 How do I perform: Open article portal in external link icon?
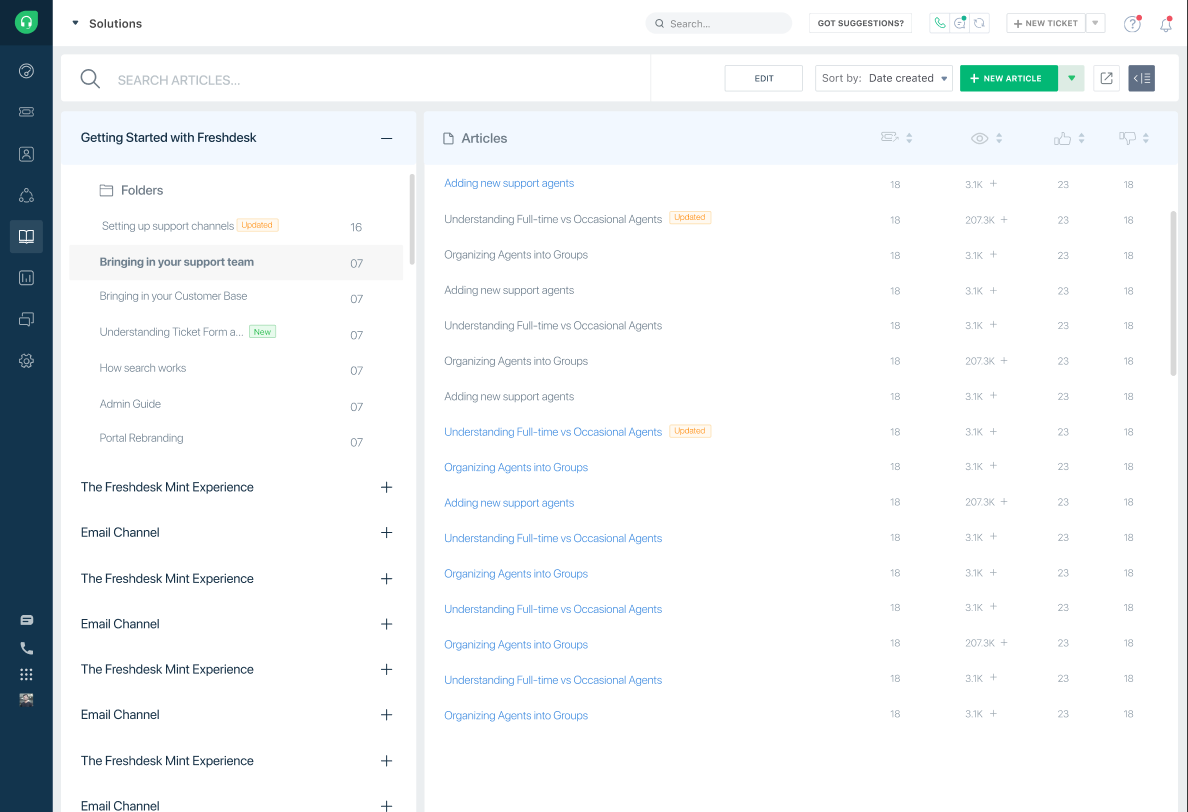pyautogui.click(x=1106, y=78)
